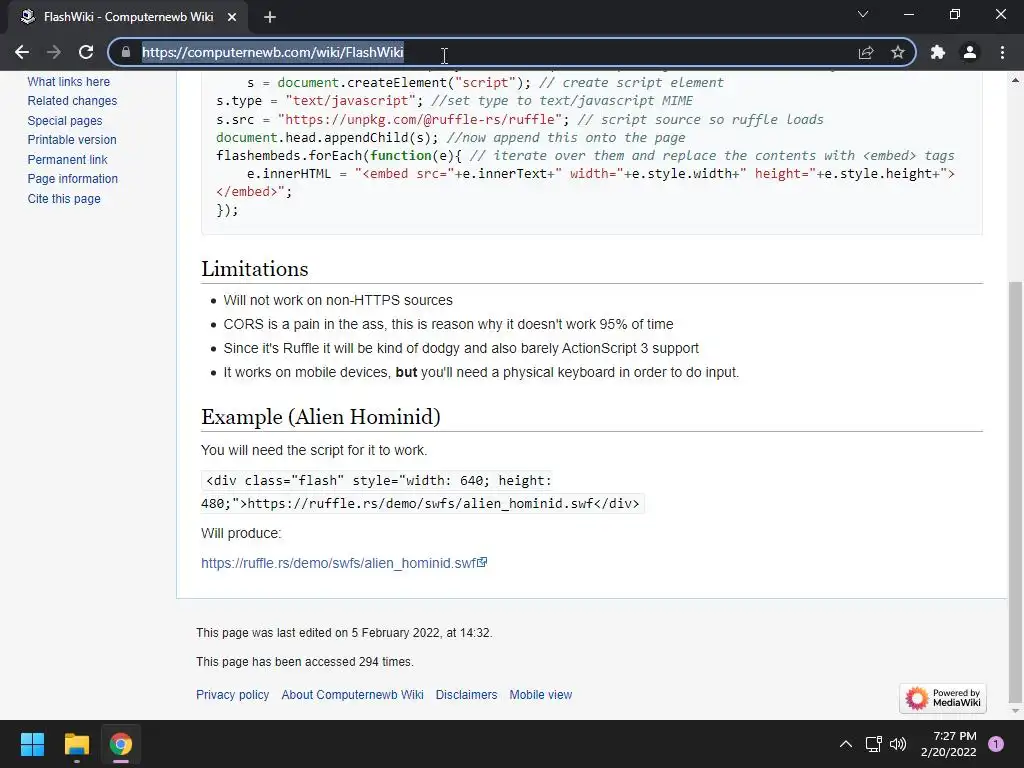Switch to Mobile view
Screen dimensions: 1024x768
541,695
